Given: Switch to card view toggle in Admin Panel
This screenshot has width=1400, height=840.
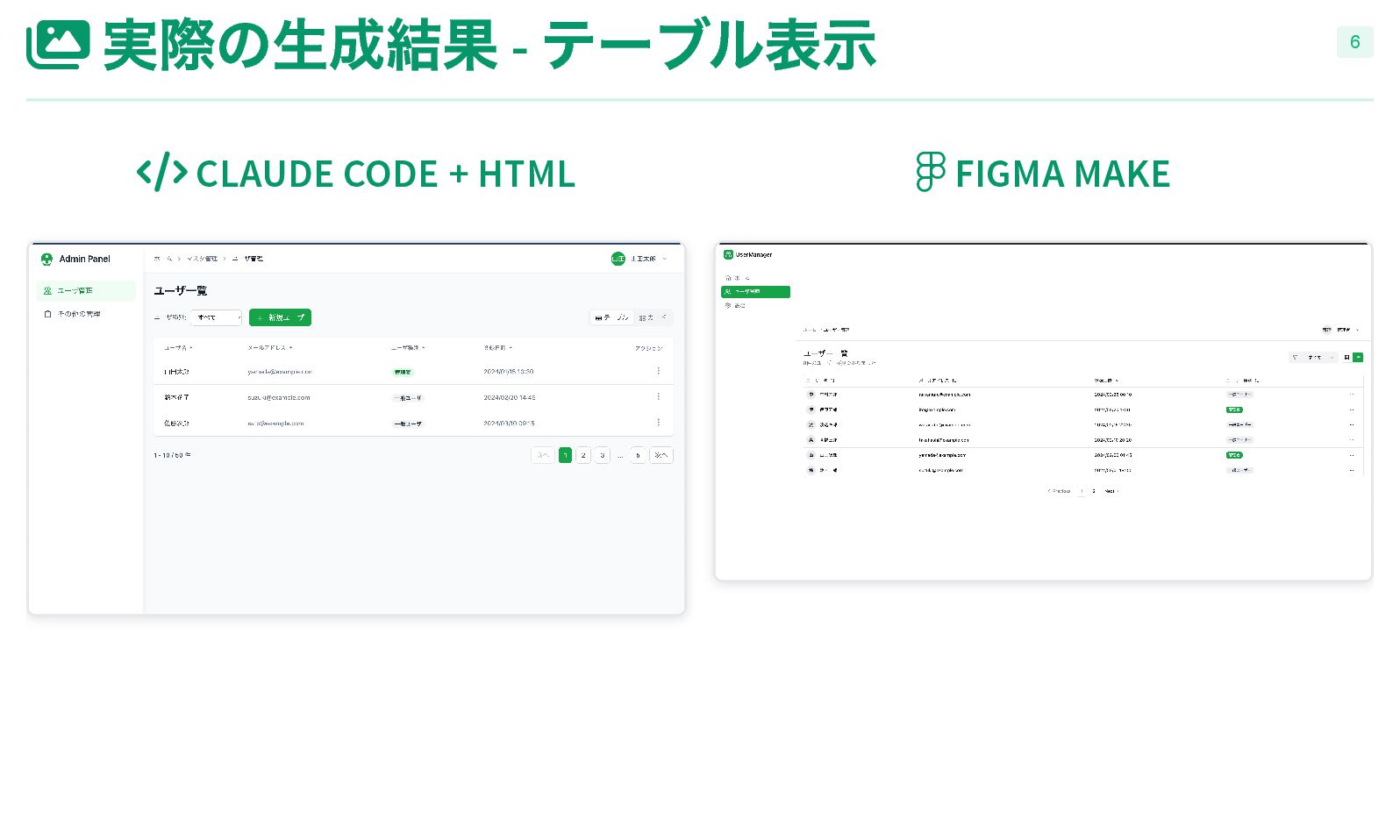Looking at the screenshot, I should (653, 317).
